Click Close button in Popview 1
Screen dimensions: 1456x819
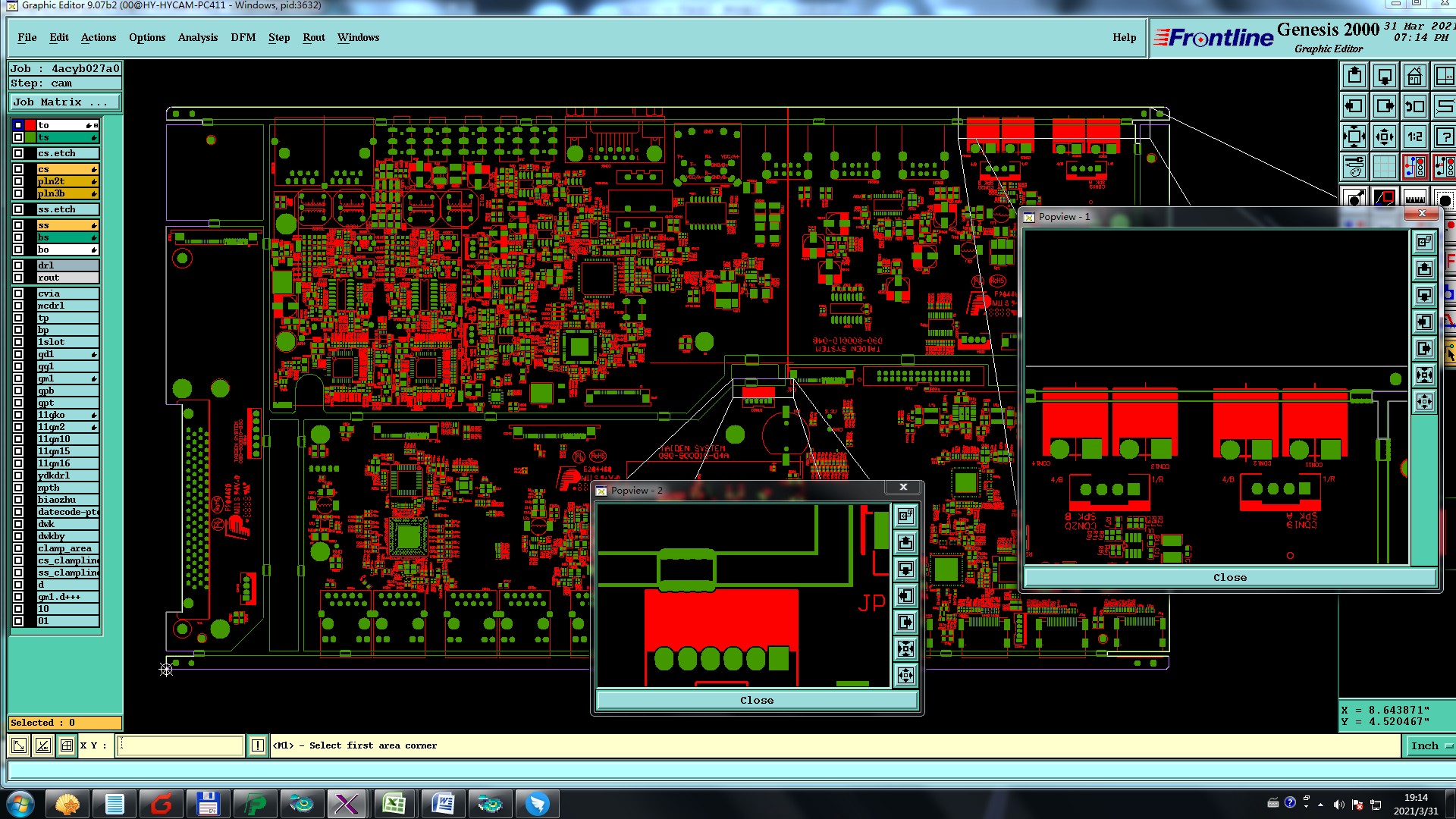[x=1229, y=577]
